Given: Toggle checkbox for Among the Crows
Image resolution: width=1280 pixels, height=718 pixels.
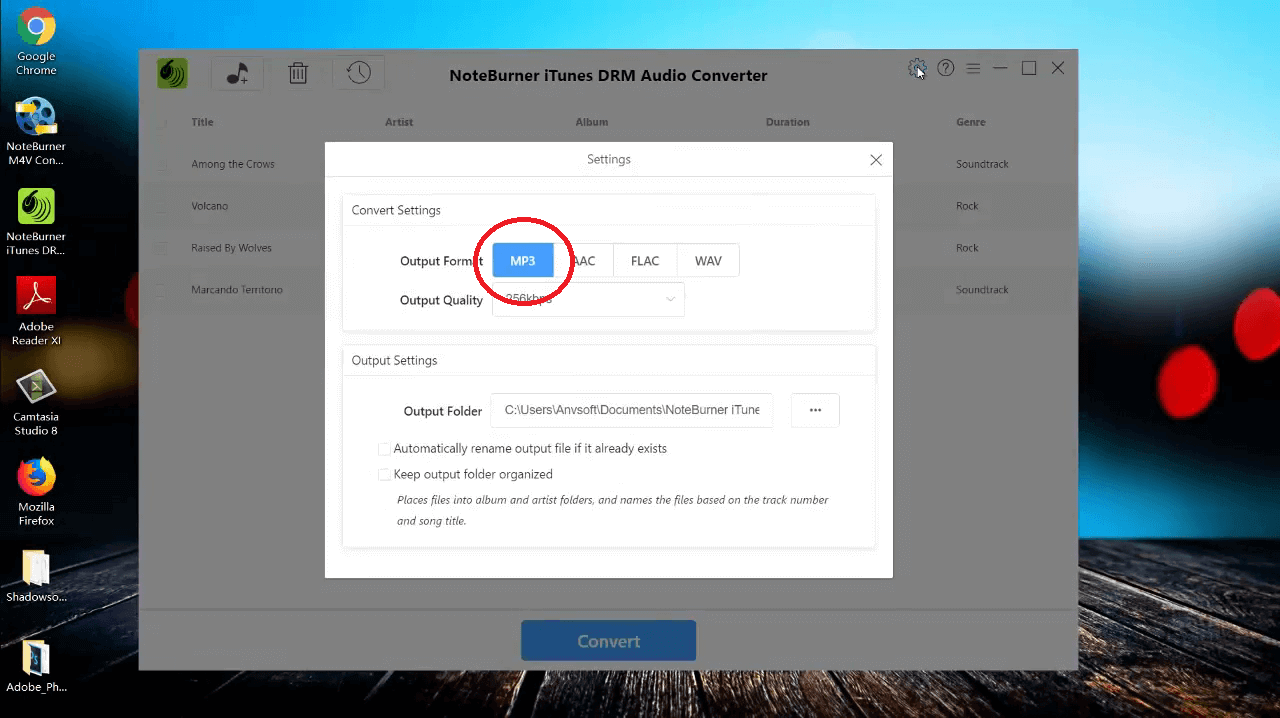Looking at the screenshot, I should coord(161,164).
